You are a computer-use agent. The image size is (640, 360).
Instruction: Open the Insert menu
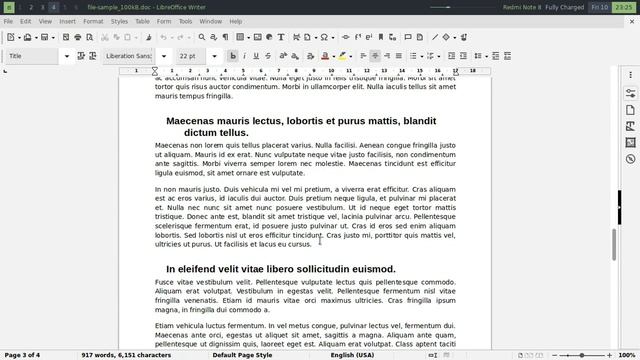point(67,21)
